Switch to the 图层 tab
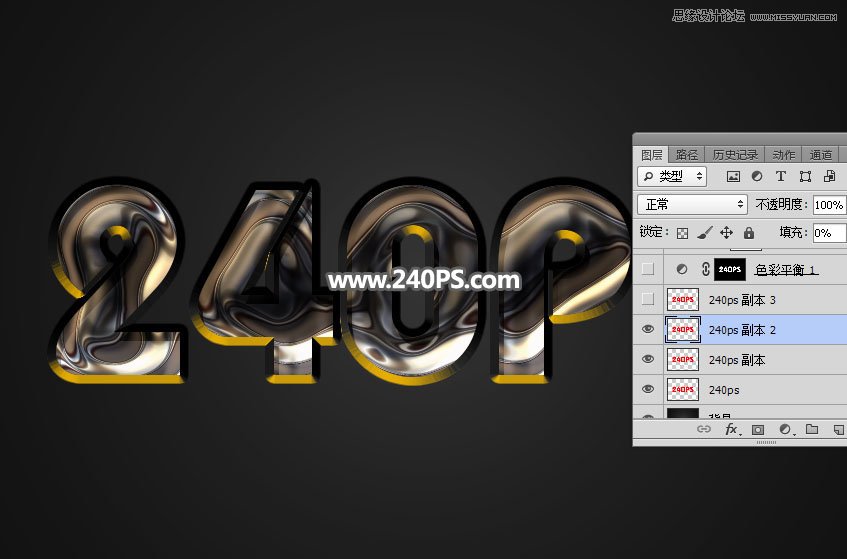Image resolution: width=847 pixels, height=559 pixels. click(x=651, y=155)
